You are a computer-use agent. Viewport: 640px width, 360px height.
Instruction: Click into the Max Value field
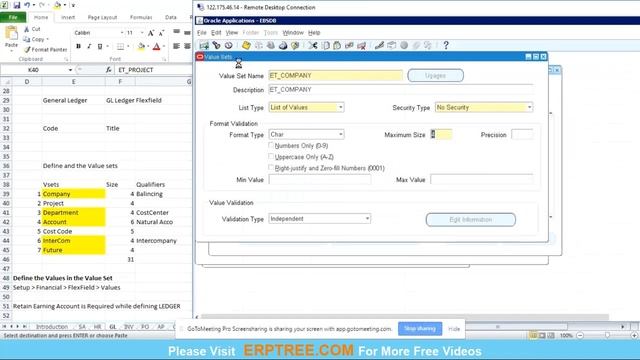[x=482, y=180]
